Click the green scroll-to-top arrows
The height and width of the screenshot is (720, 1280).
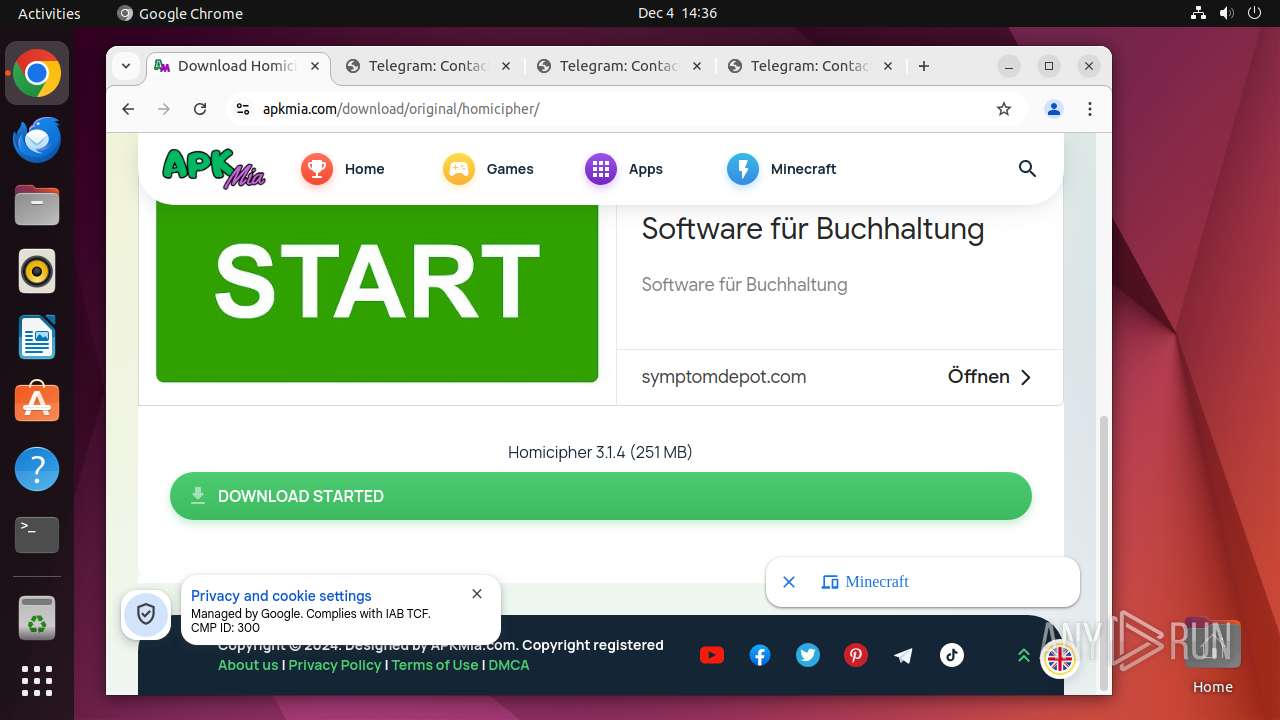click(1024, 656)
